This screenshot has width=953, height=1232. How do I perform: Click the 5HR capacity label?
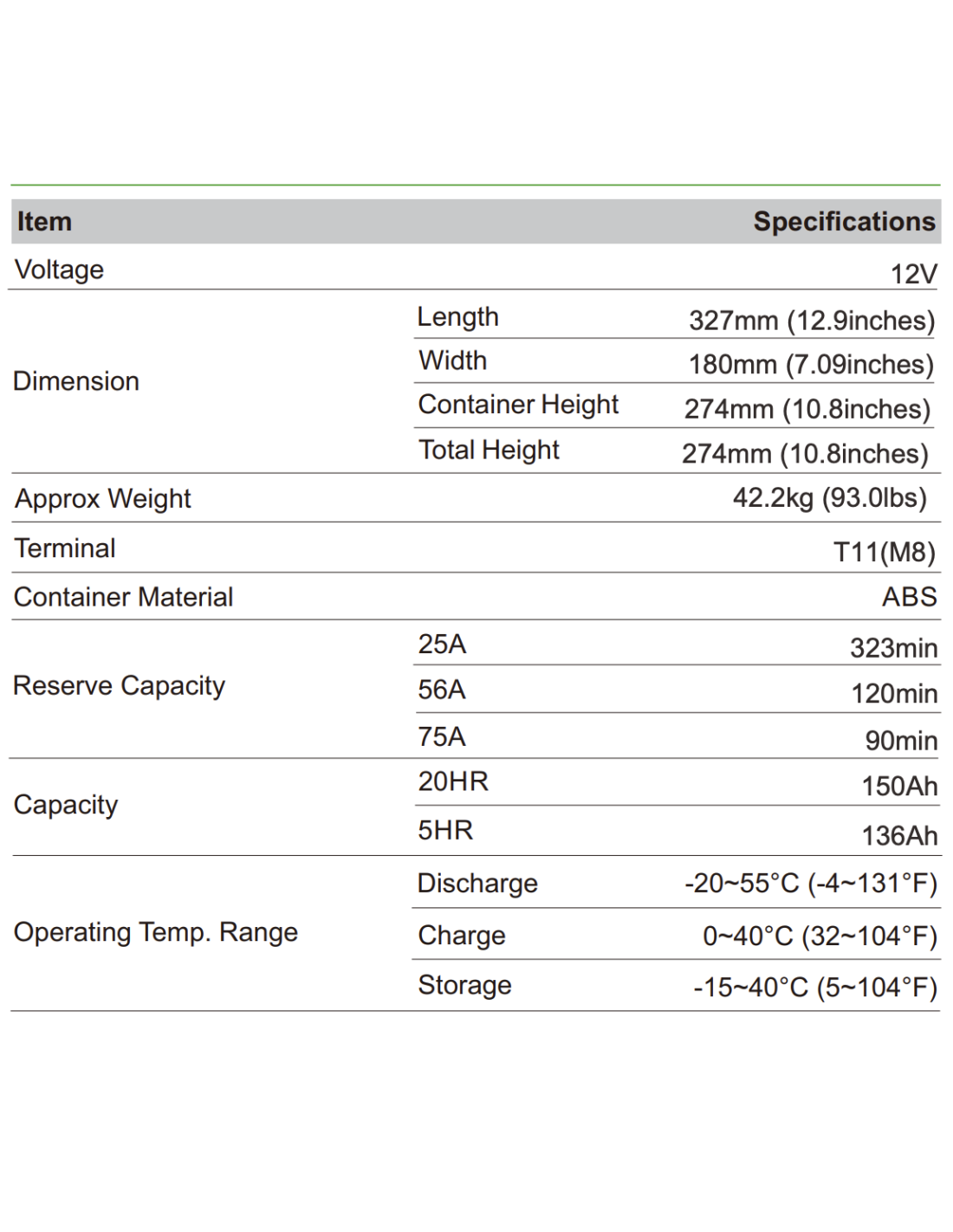(445, 830)
